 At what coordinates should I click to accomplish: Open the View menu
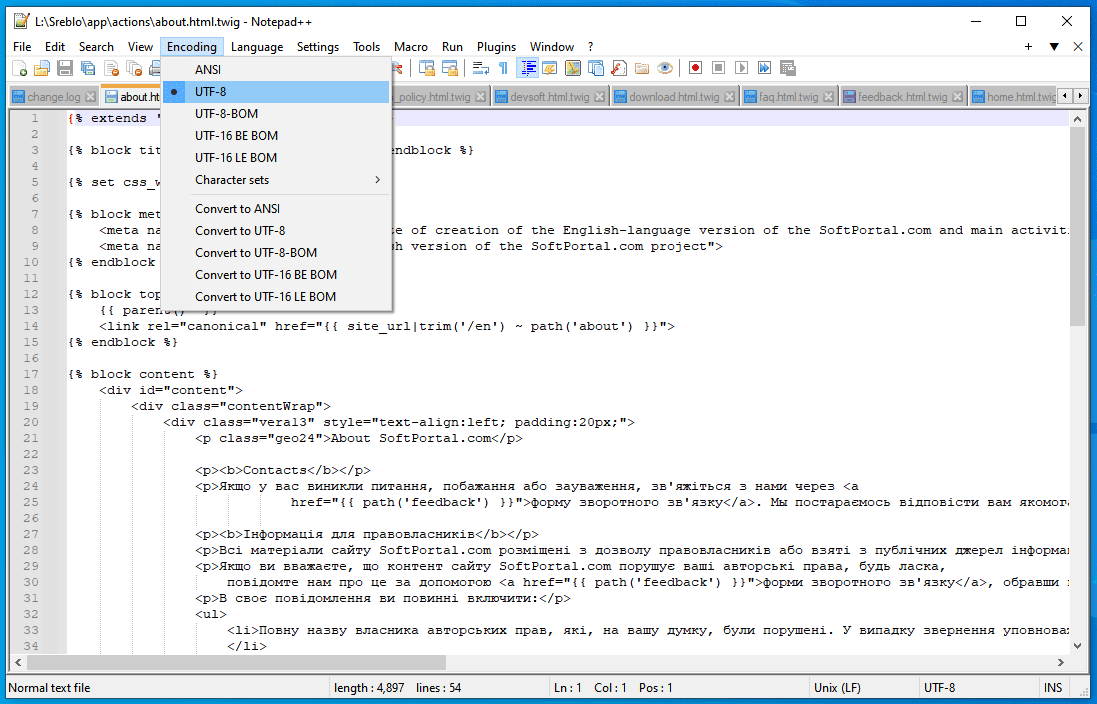click(x=140, y=47)
